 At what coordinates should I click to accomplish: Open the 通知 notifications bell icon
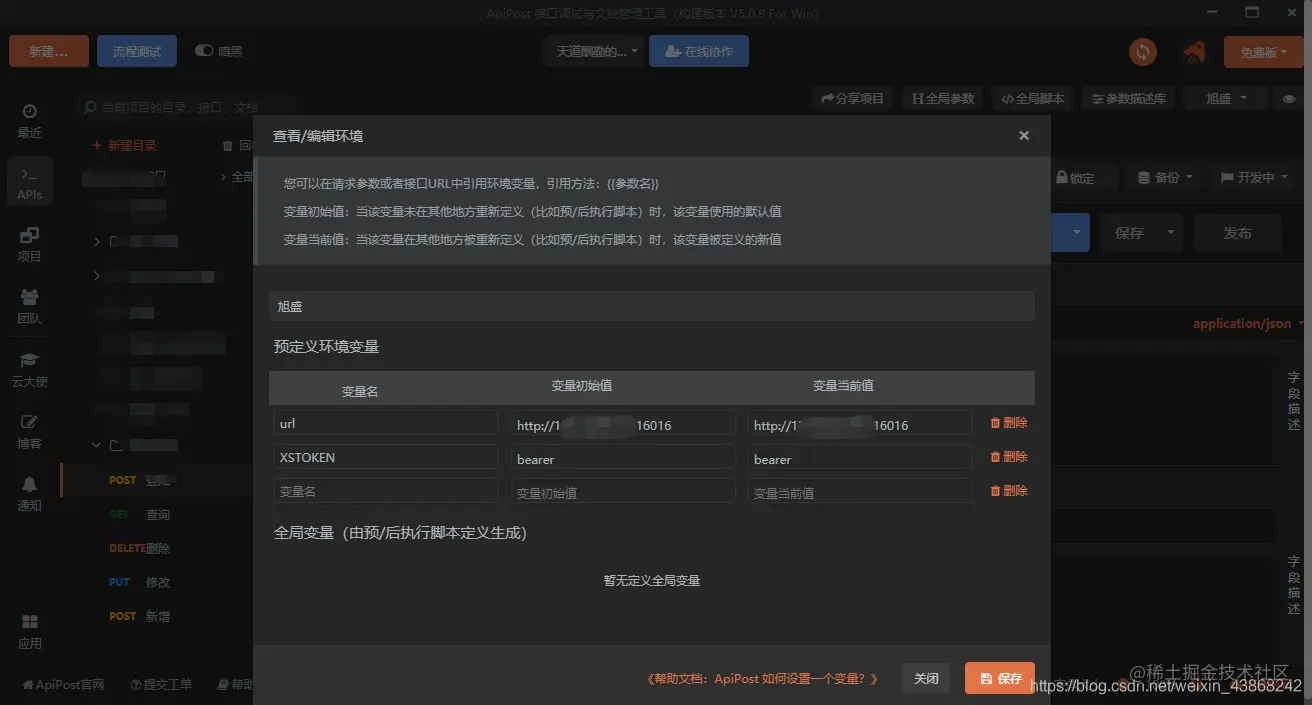(x=29, y=494)
